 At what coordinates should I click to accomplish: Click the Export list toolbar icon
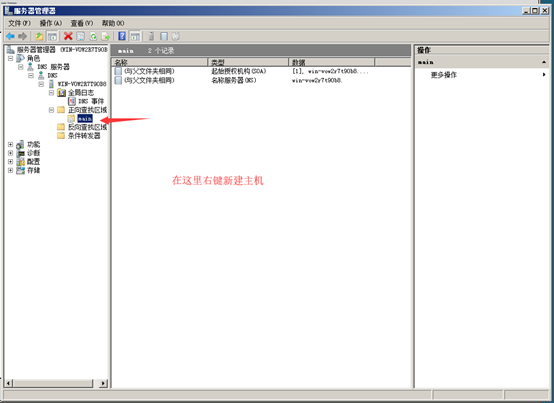[x=106, y=36]
